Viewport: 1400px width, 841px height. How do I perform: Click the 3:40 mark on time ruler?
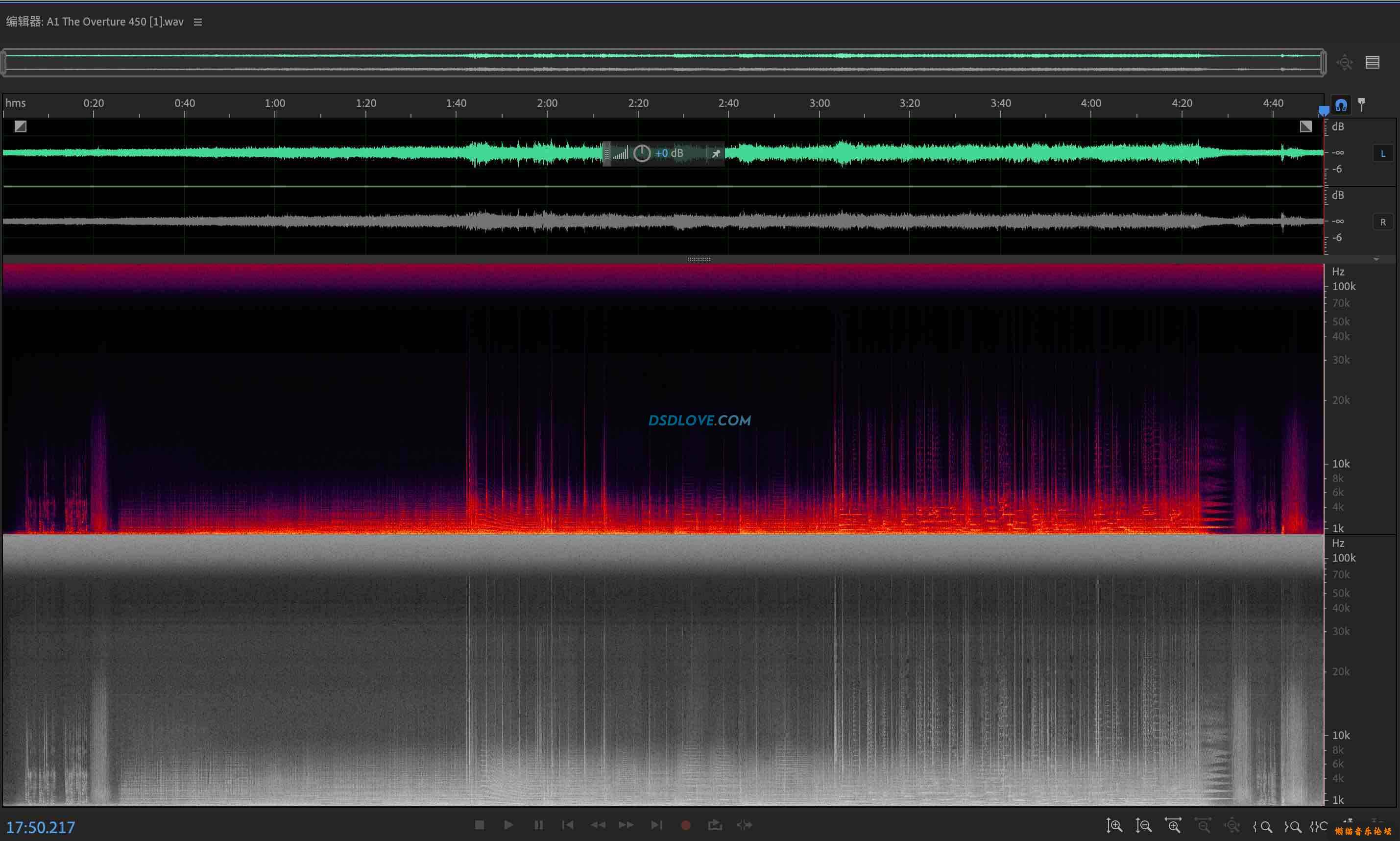pyautogui.click(x=1001, y=103)
